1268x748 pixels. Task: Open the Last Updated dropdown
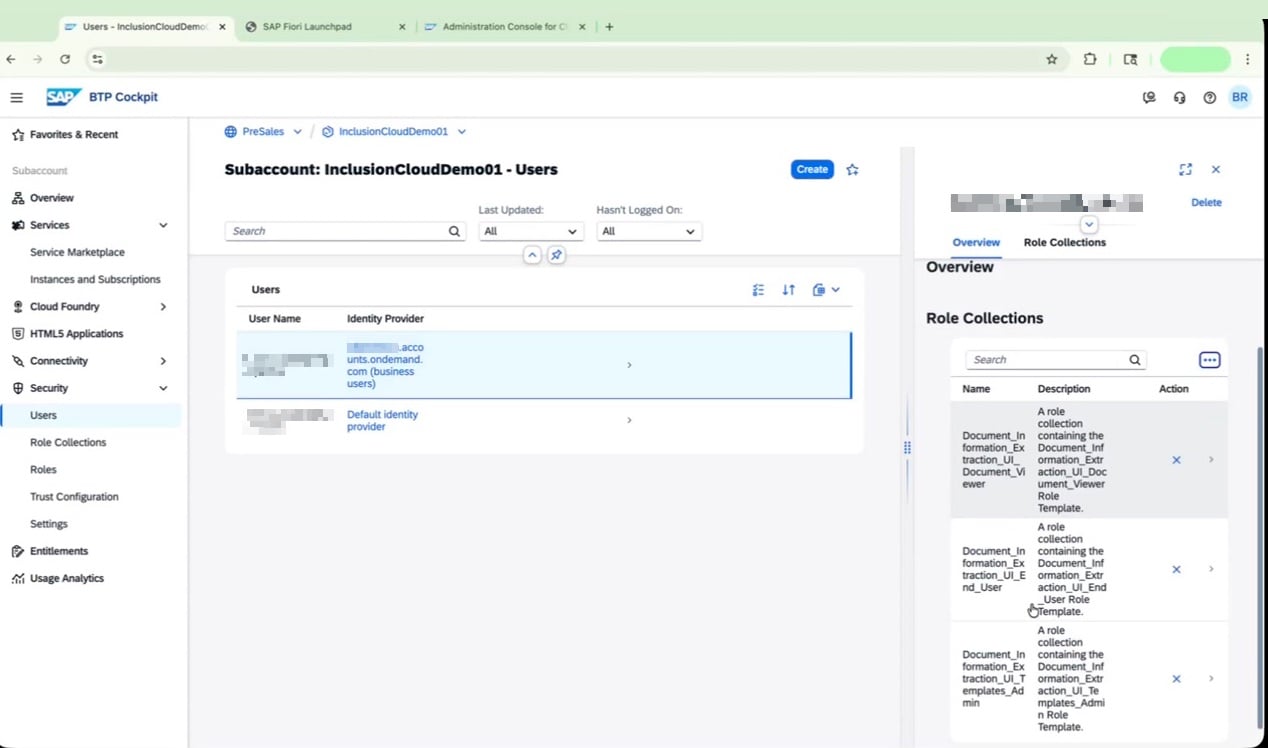[531, 231]
